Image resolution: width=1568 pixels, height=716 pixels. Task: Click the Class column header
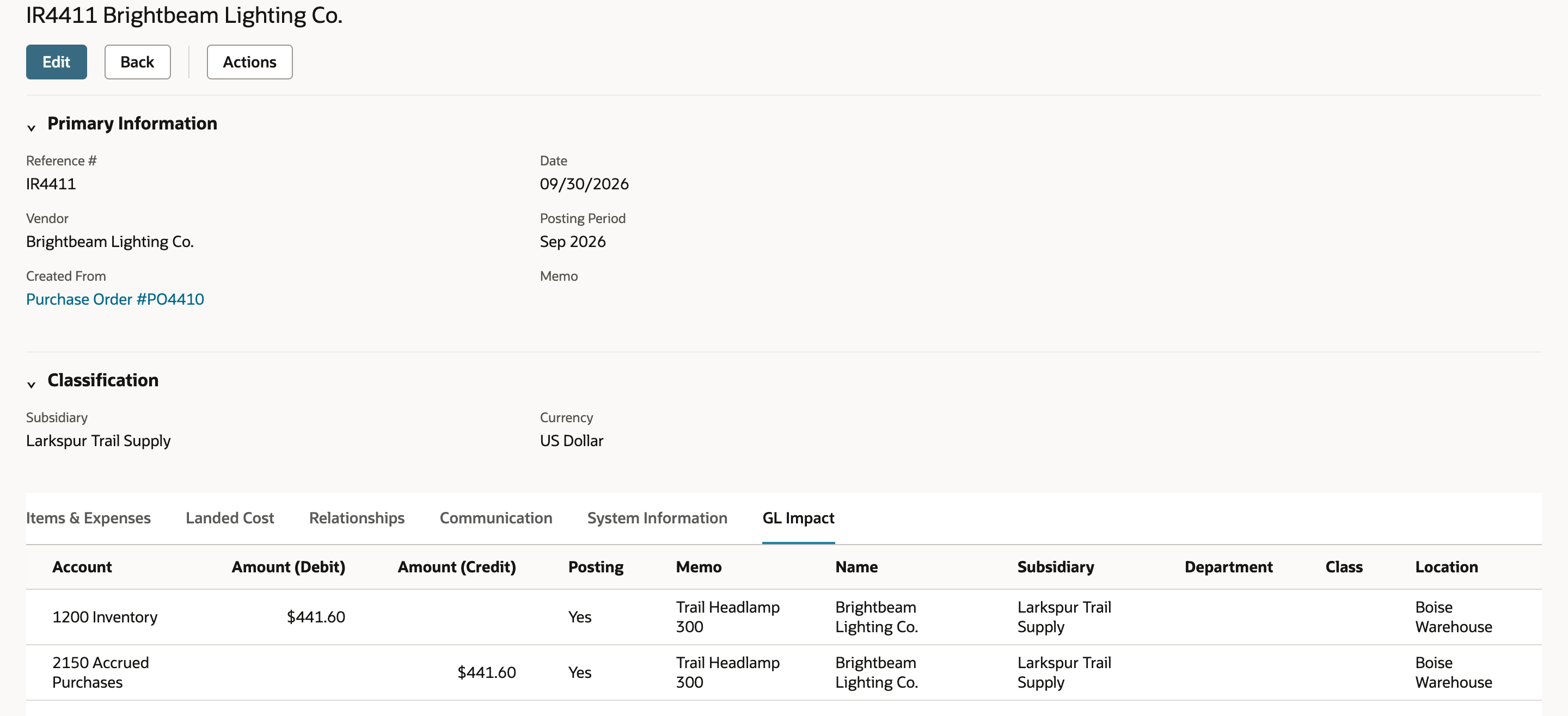[x=1343, y=567]
